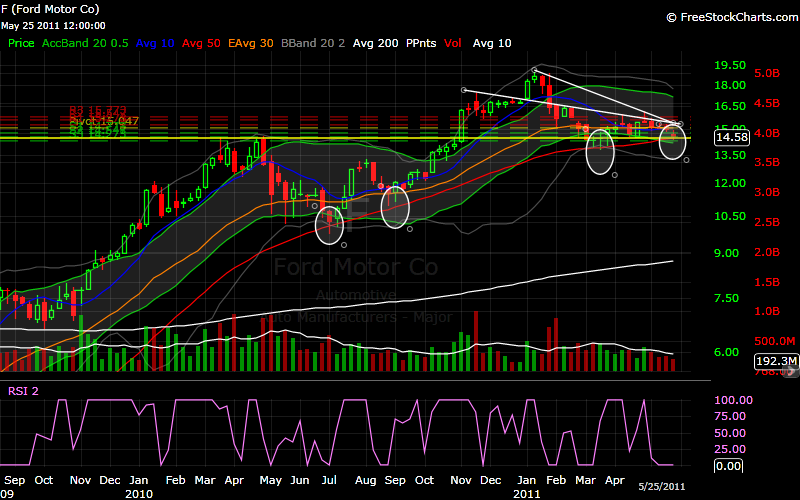Image resolution: width=800 pixels, height=500 pixels.
Task: Click the 500.0M volume axis label
Action: pos(774,341)
